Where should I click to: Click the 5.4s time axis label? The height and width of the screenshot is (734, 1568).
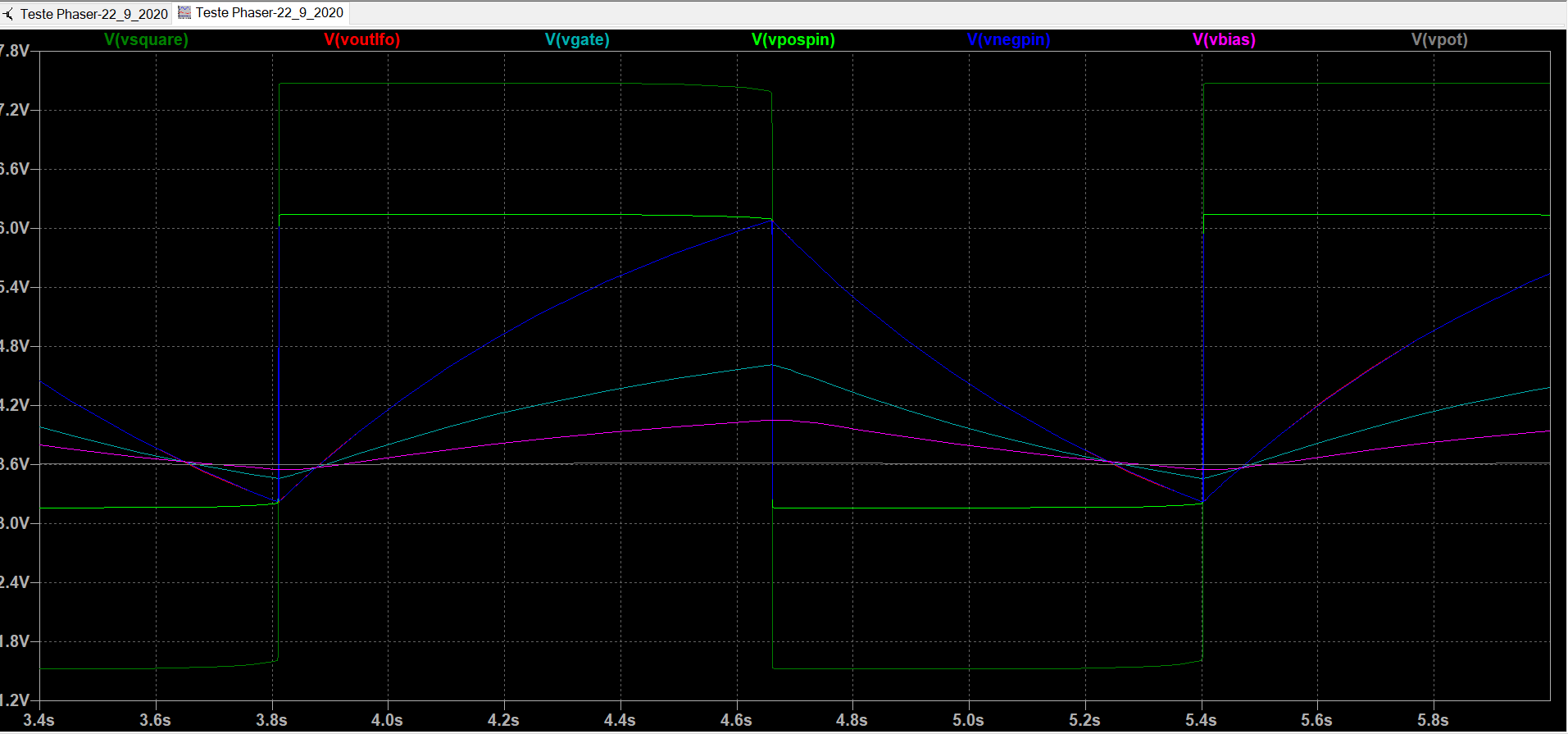click(x=1201, y=720)
